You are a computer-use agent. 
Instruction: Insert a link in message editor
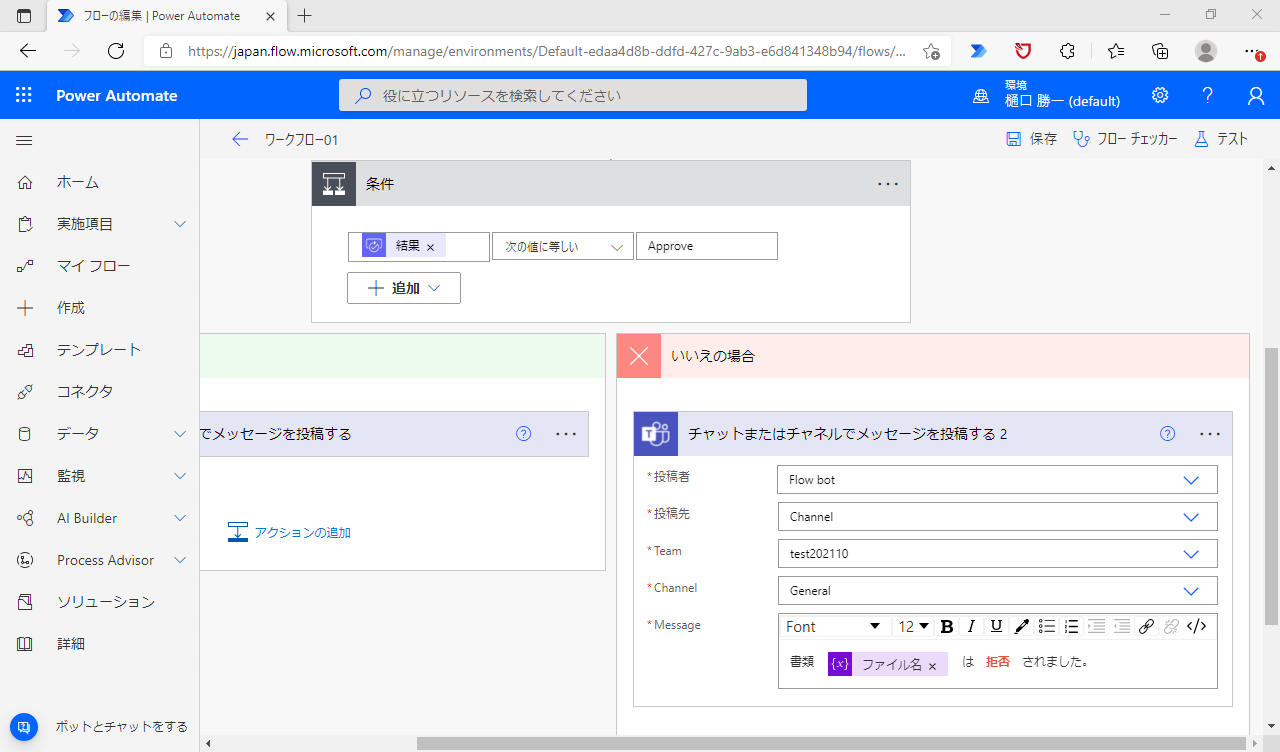pyautogui.click(x=1147, y=627)
